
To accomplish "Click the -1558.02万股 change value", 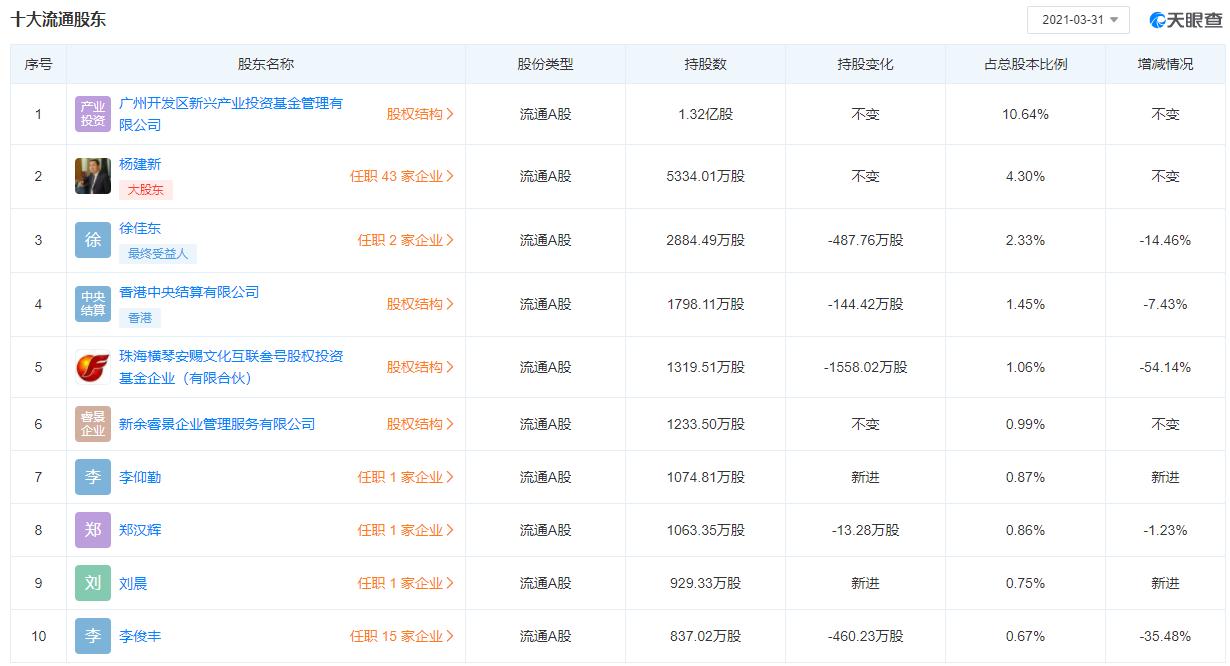I will click(x=866, y=367).
